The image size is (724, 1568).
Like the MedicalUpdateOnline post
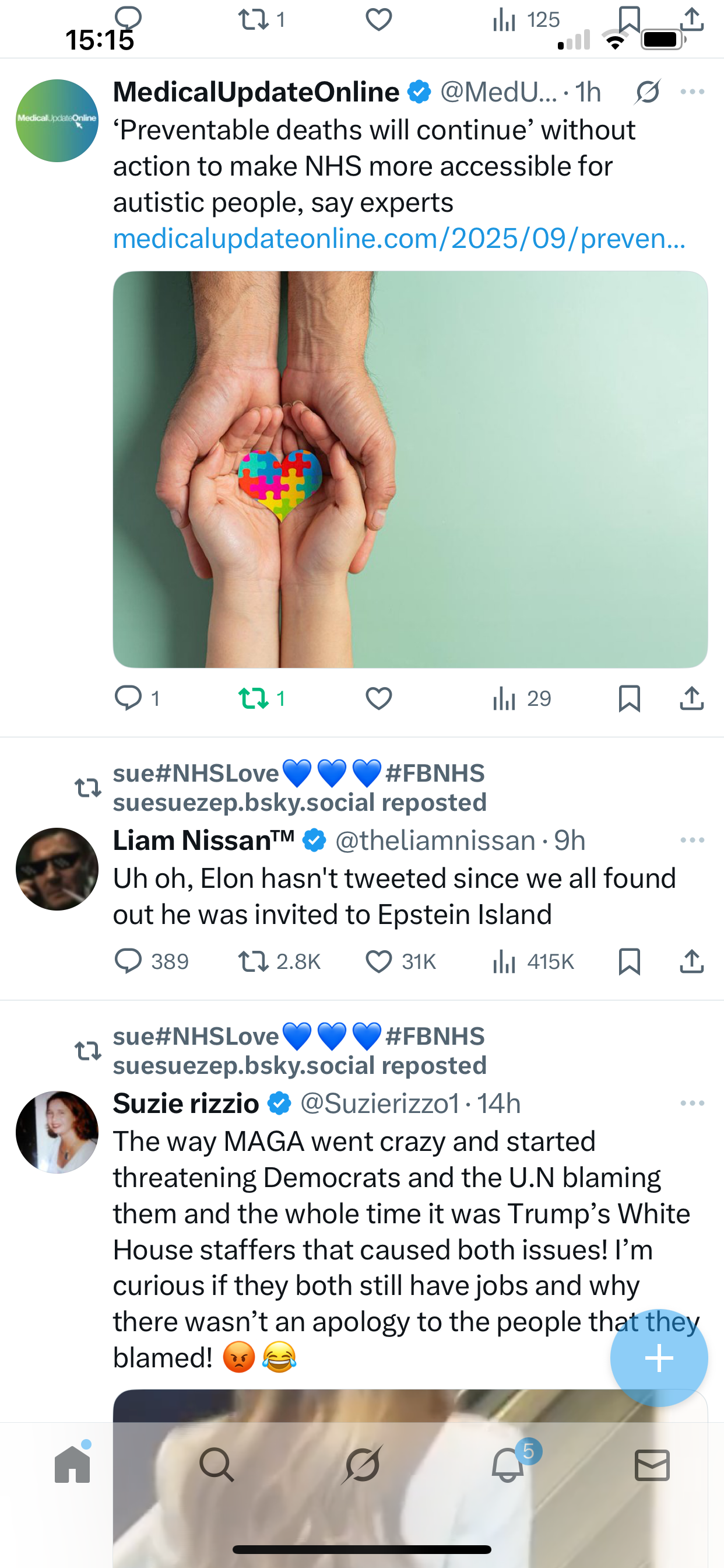tap(378, 698)
